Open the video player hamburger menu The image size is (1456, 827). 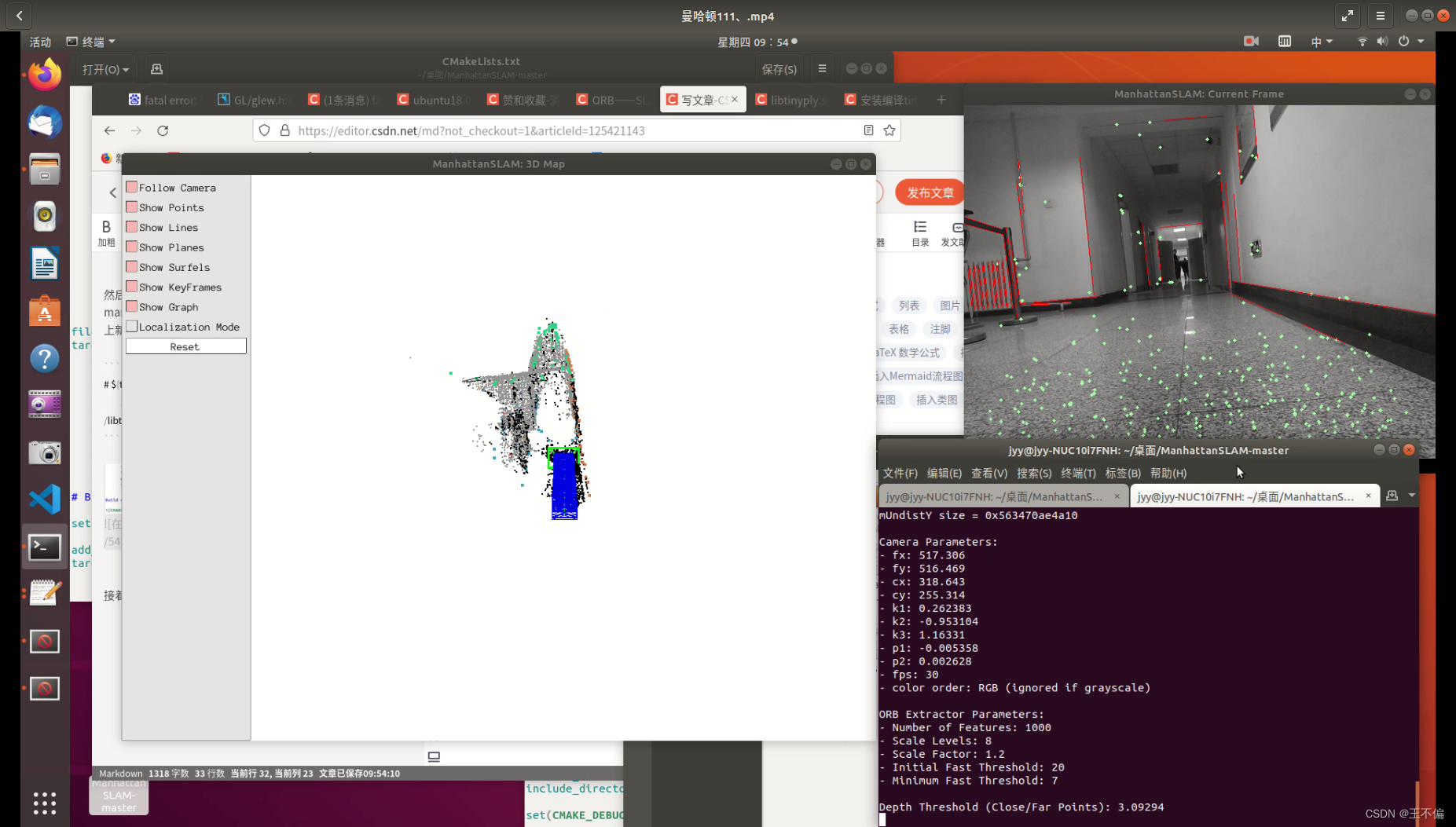[x=1381, y=15]
